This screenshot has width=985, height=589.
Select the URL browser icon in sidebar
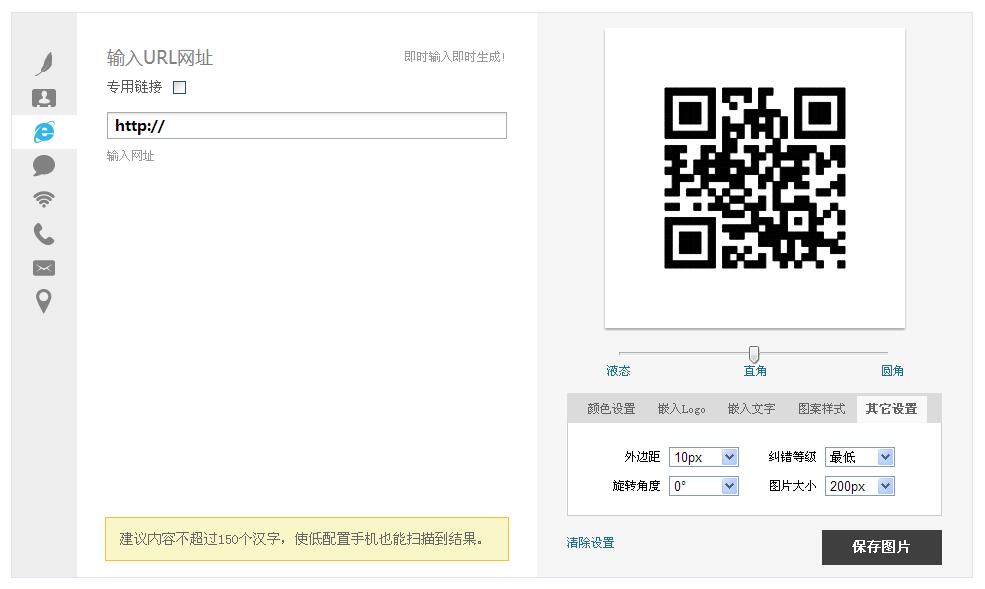tap(44, 132)
